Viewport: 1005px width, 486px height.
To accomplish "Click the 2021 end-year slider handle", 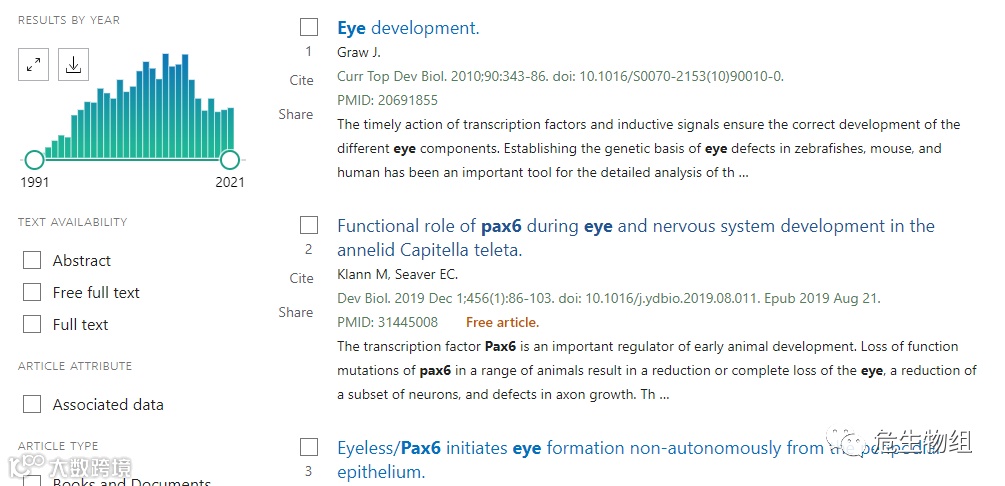I will (x=230, y=160).
